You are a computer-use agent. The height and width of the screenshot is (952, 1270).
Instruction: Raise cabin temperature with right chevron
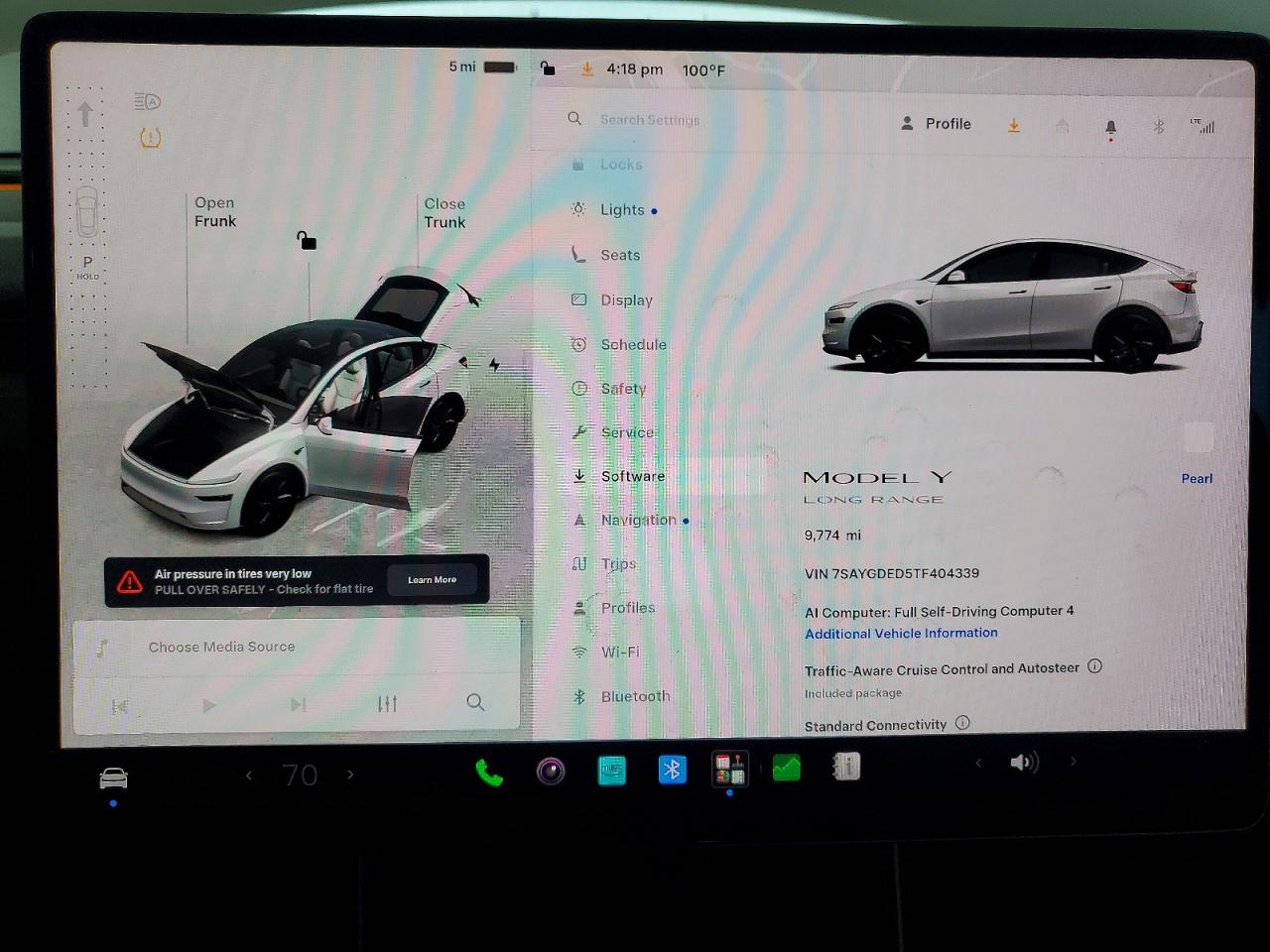coord(350,774)
